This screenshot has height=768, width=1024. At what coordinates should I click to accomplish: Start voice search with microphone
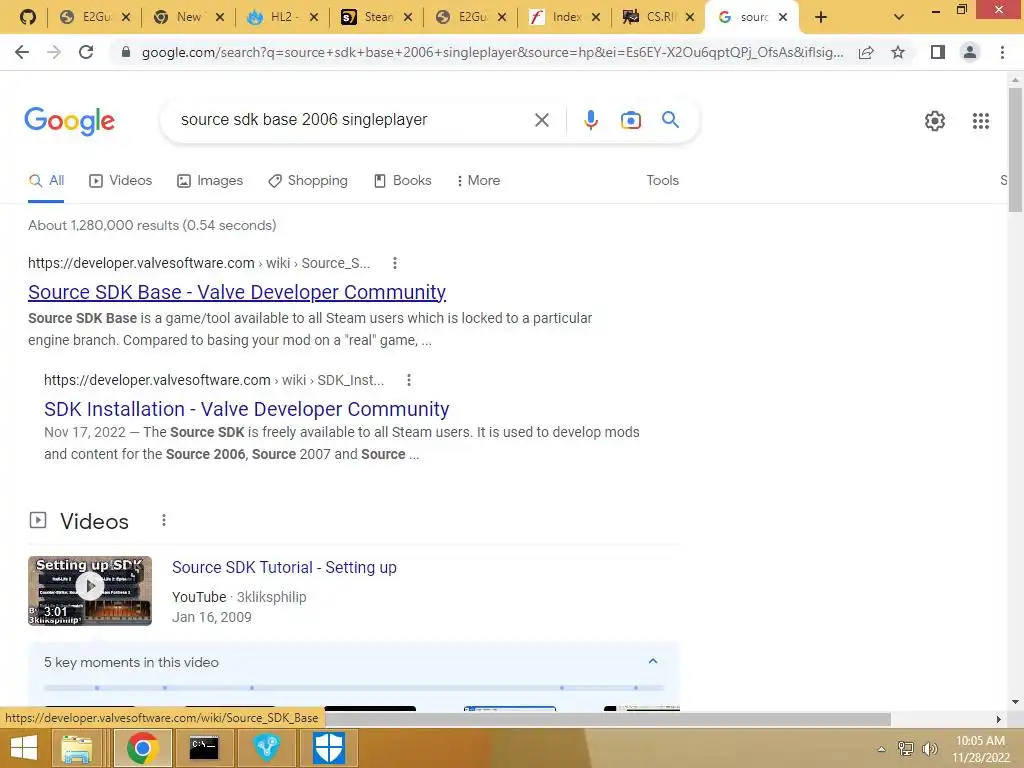590,120
